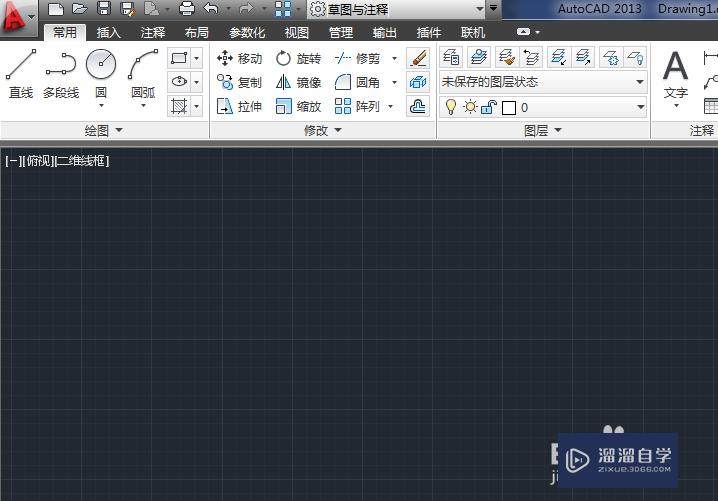Click layer 0 color swatch
718x501 pixels.
pos(509,108)
